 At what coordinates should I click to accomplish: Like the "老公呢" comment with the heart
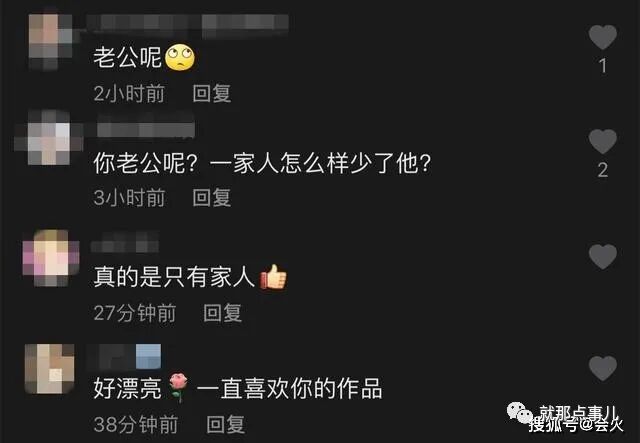pyautogui.click(x=602, y=37)
